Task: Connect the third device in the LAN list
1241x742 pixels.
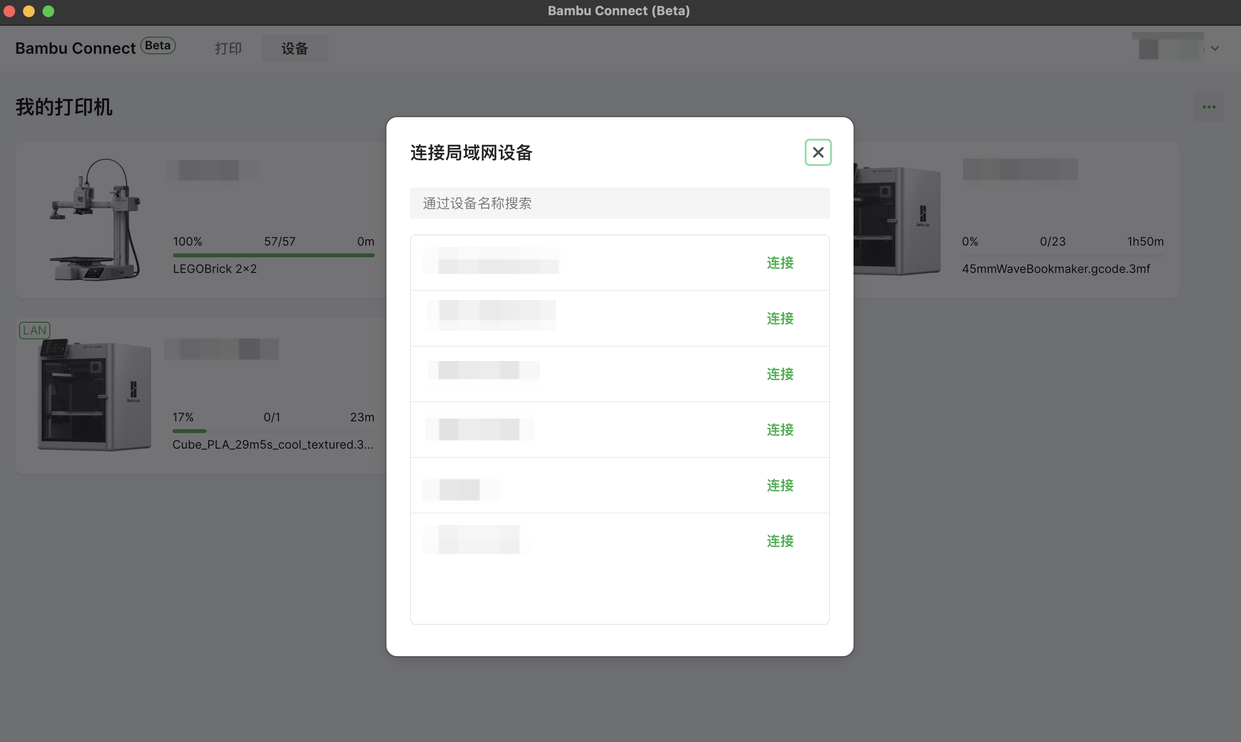Action: (780, 374)
